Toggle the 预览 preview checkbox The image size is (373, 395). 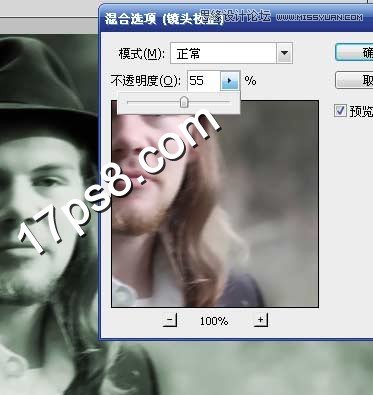340,110
